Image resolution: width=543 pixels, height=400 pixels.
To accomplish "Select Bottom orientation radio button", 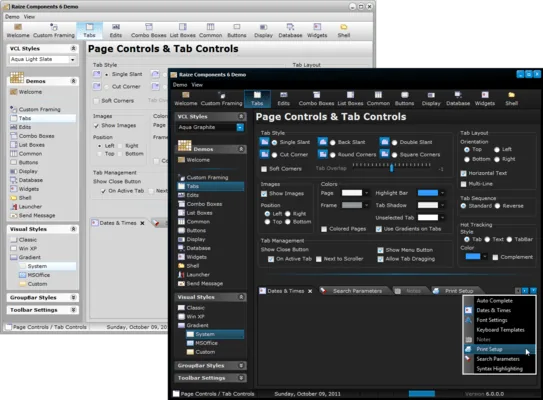I will click(x=467, y=159).
